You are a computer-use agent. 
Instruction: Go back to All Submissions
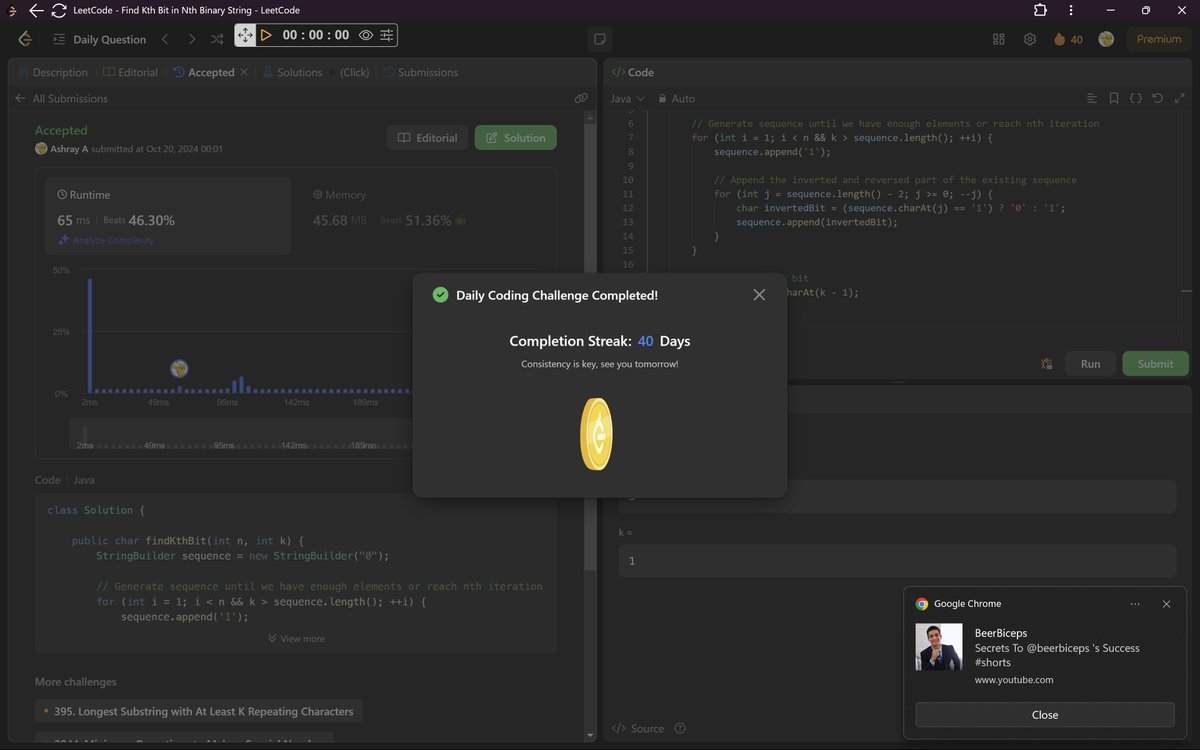[61, 98]
